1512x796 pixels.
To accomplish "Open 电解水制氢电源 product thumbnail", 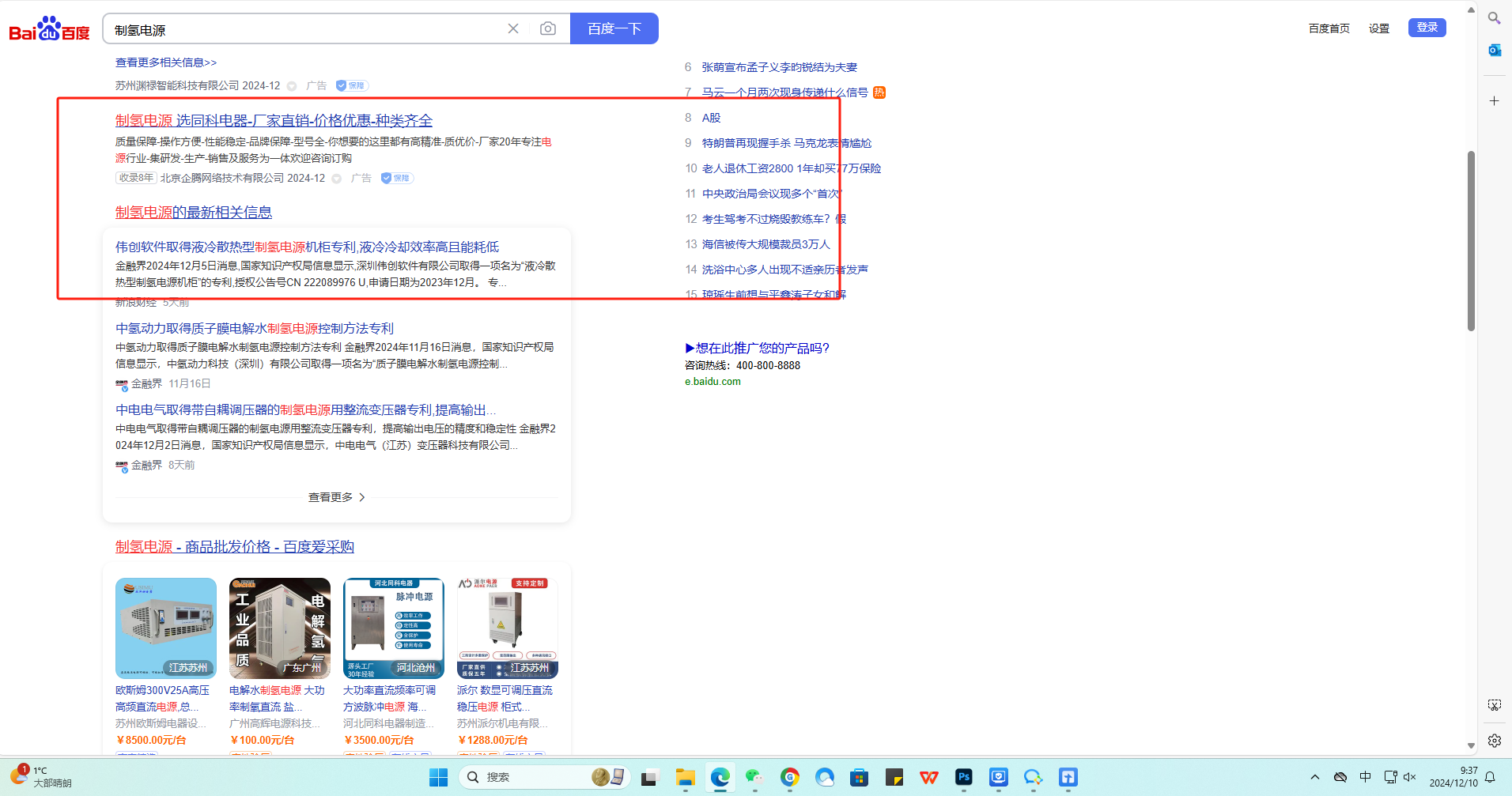I will coord(280,628).
